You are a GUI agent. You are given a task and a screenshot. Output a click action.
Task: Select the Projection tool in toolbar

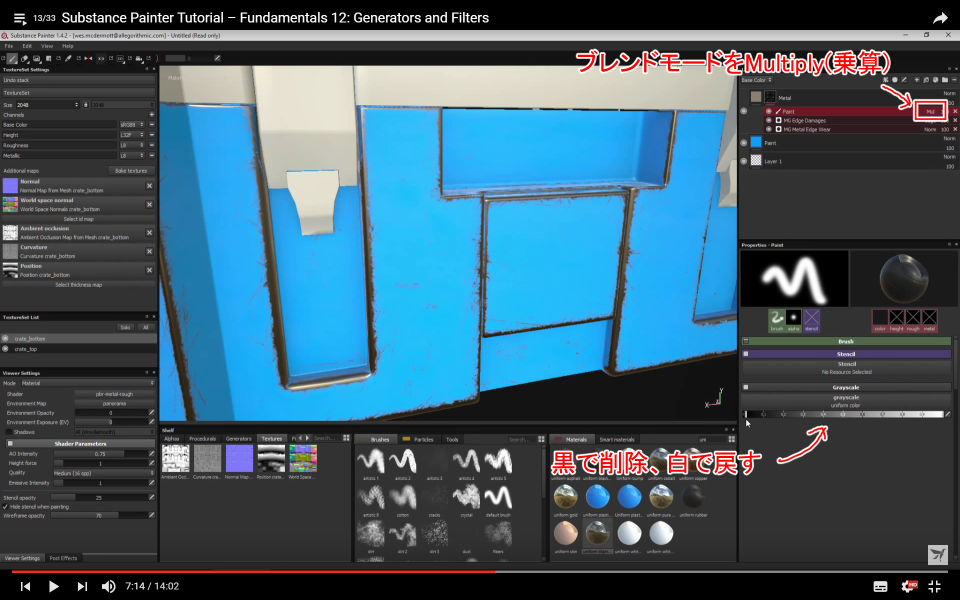point(37,59)
